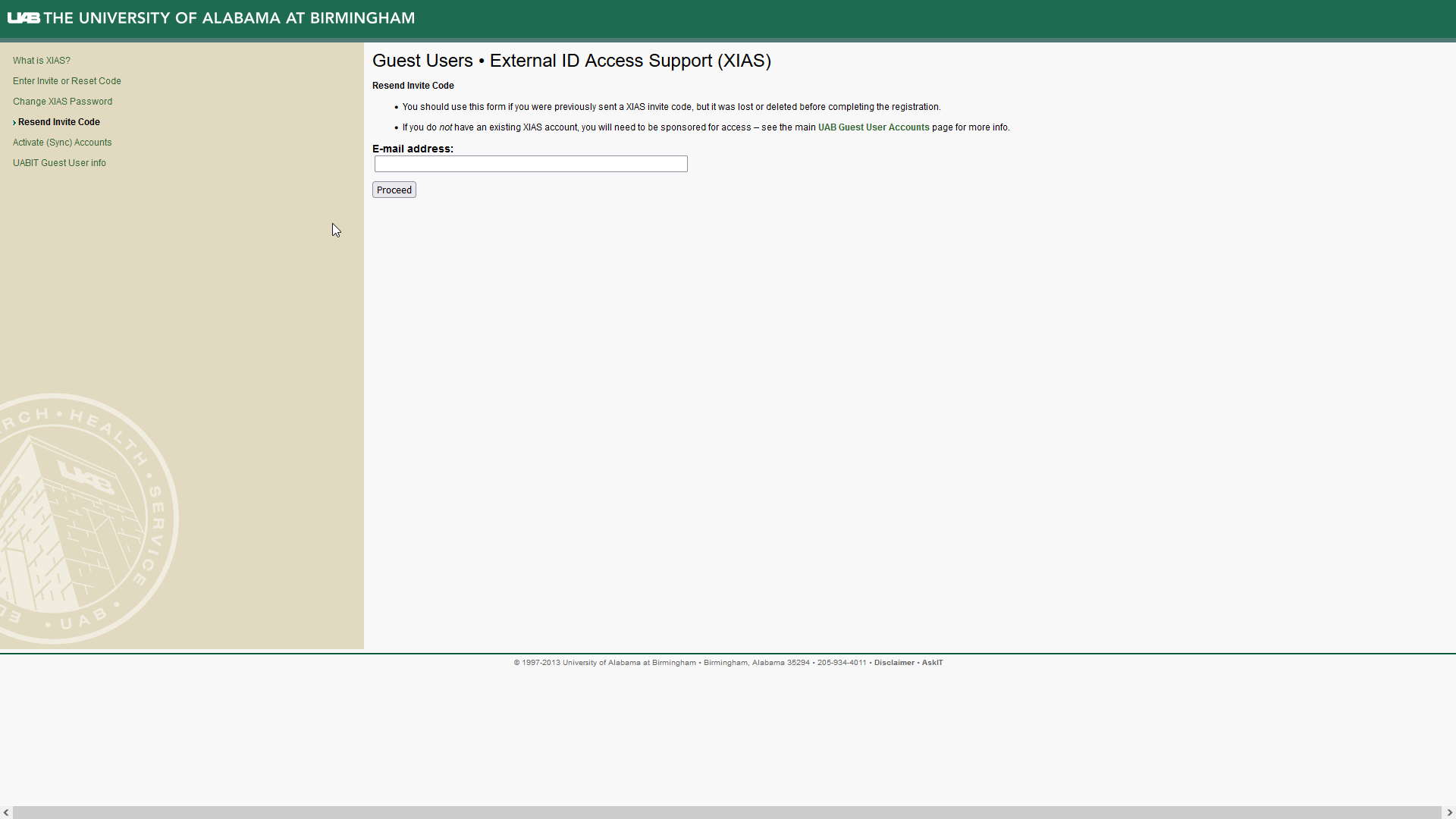Open UAB Guest User Accounts link
This screenshot has width=1456, height=819.
point(874,127)
